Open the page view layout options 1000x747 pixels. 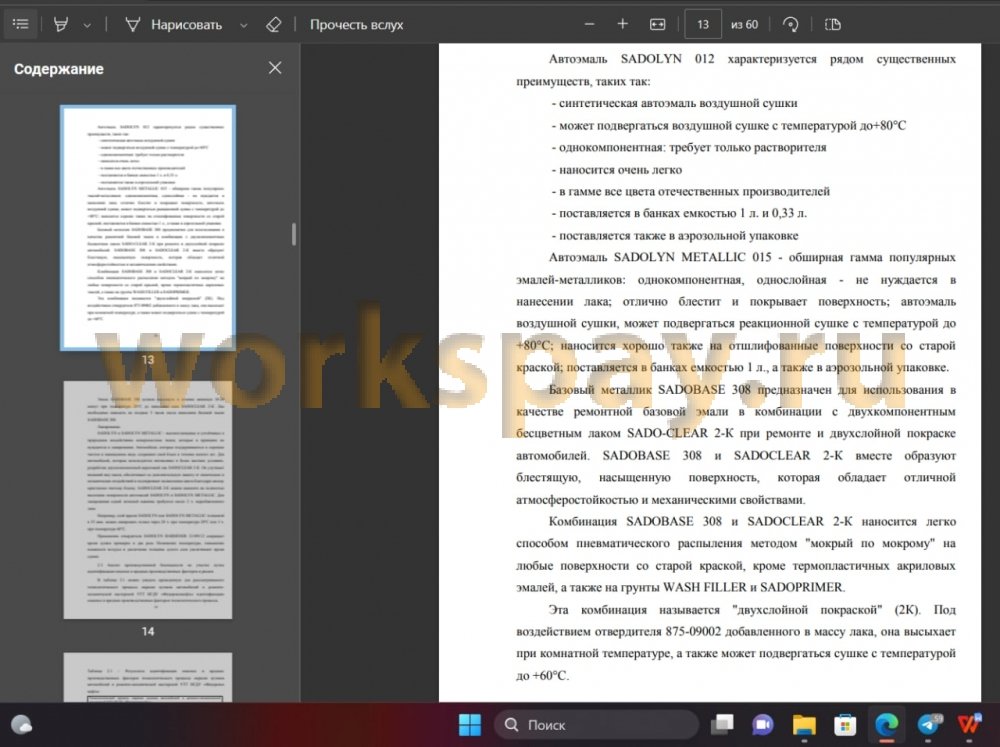point(832,24)
